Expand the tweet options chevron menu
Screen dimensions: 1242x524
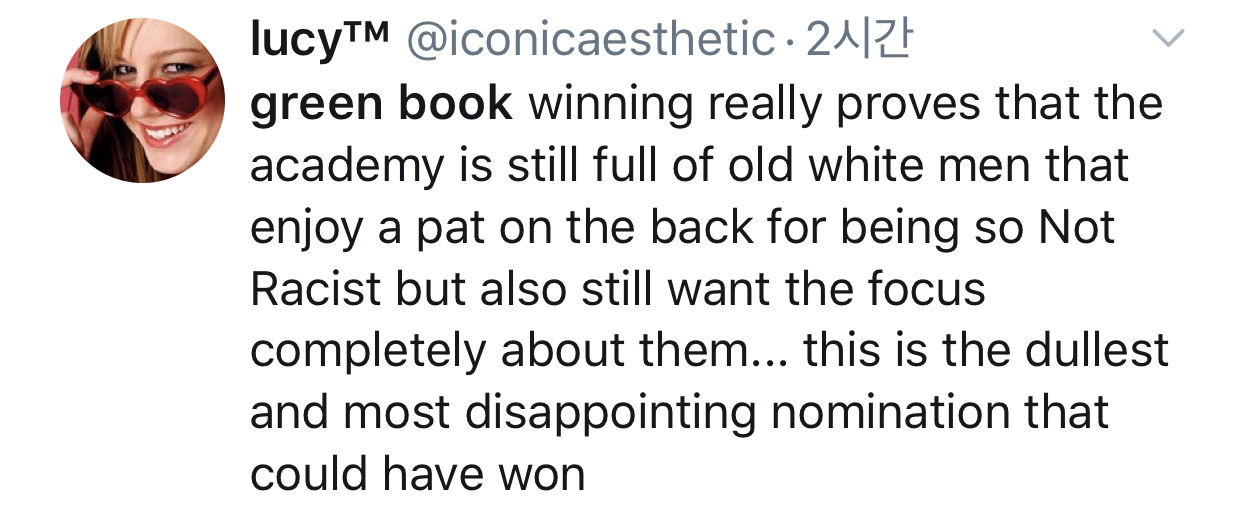point(1168,39)
